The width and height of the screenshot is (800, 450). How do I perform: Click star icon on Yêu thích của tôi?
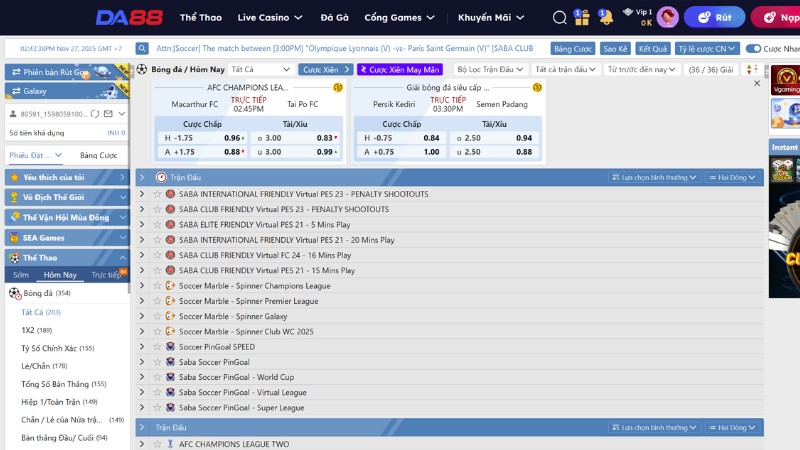(14, 178)
